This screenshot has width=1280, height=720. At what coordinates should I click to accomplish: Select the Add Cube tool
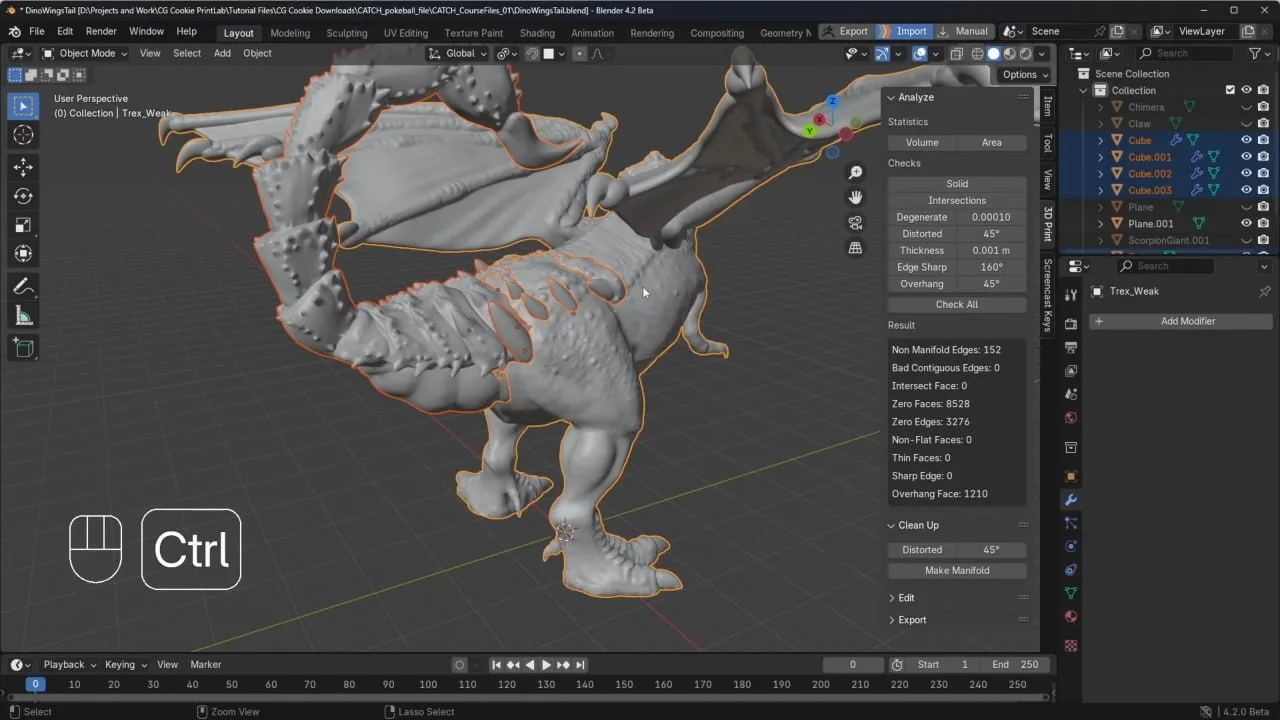(x=23, y=348)
